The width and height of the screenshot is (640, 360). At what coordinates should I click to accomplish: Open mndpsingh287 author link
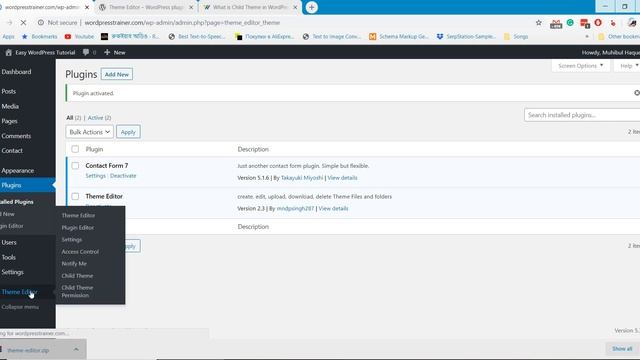click(295, 209)
